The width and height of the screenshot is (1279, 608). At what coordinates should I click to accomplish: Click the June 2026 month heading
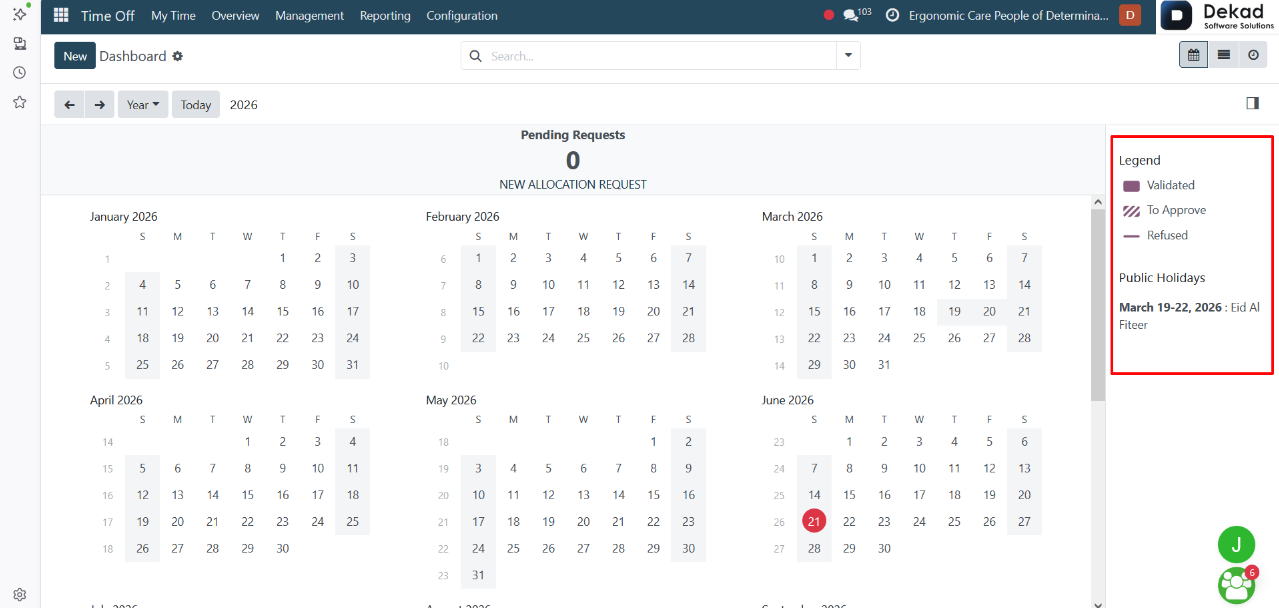[788, 400]
